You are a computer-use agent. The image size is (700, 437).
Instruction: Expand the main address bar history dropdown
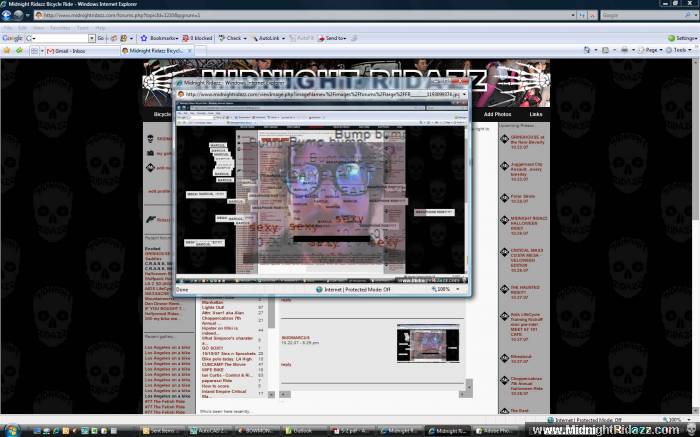tap(573, 15)
